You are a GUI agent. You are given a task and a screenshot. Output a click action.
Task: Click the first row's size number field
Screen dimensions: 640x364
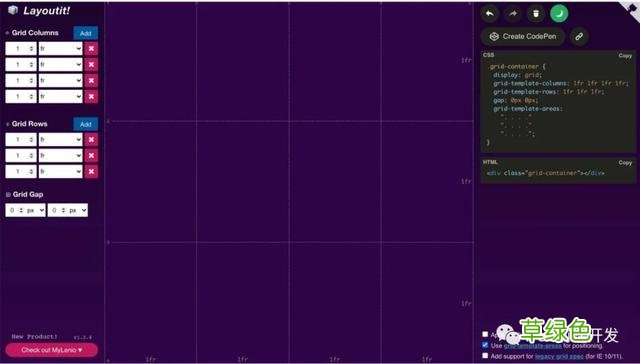21,140
